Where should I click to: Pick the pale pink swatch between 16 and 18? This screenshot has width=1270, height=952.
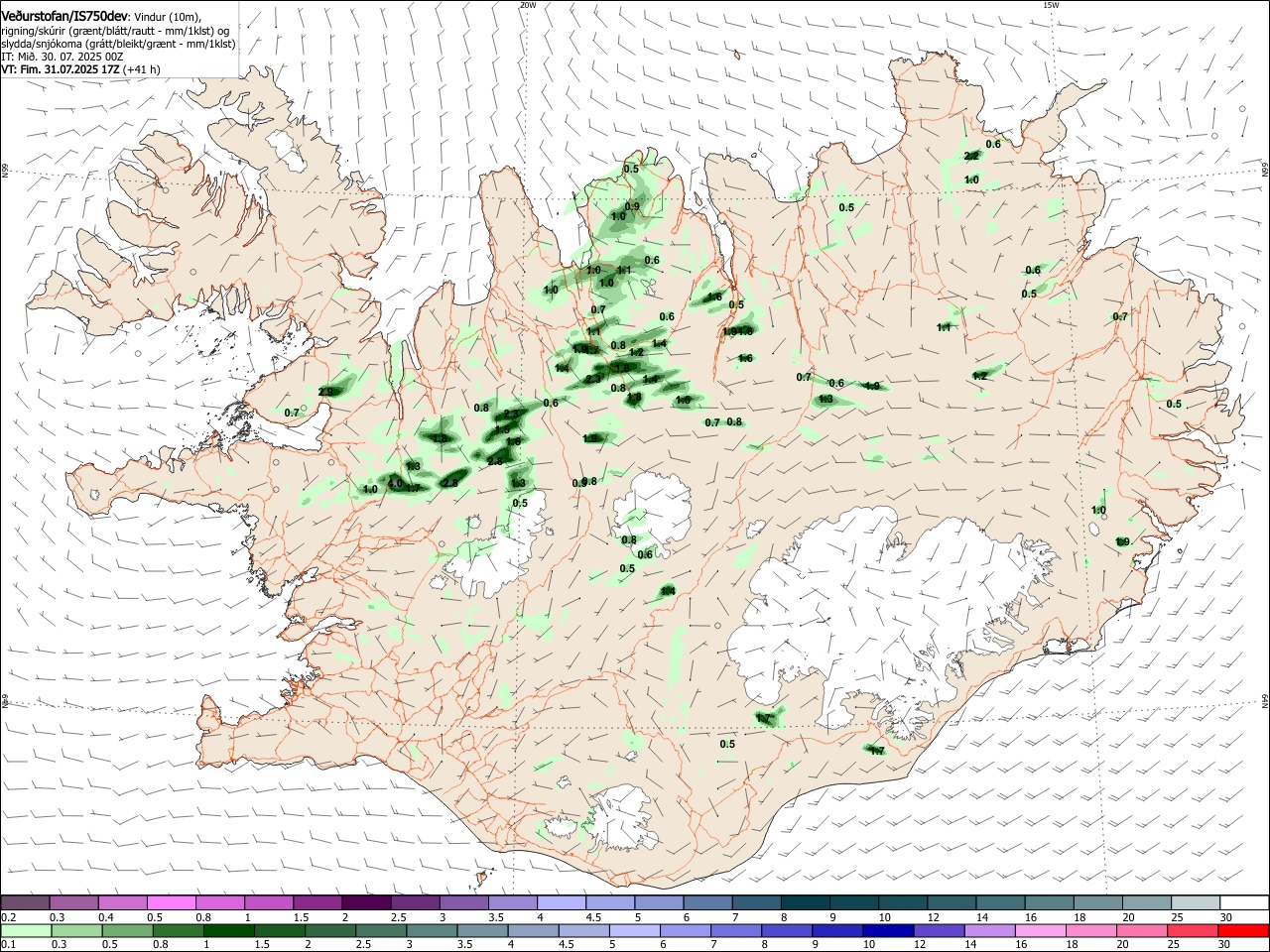(x=1039, y=930)
